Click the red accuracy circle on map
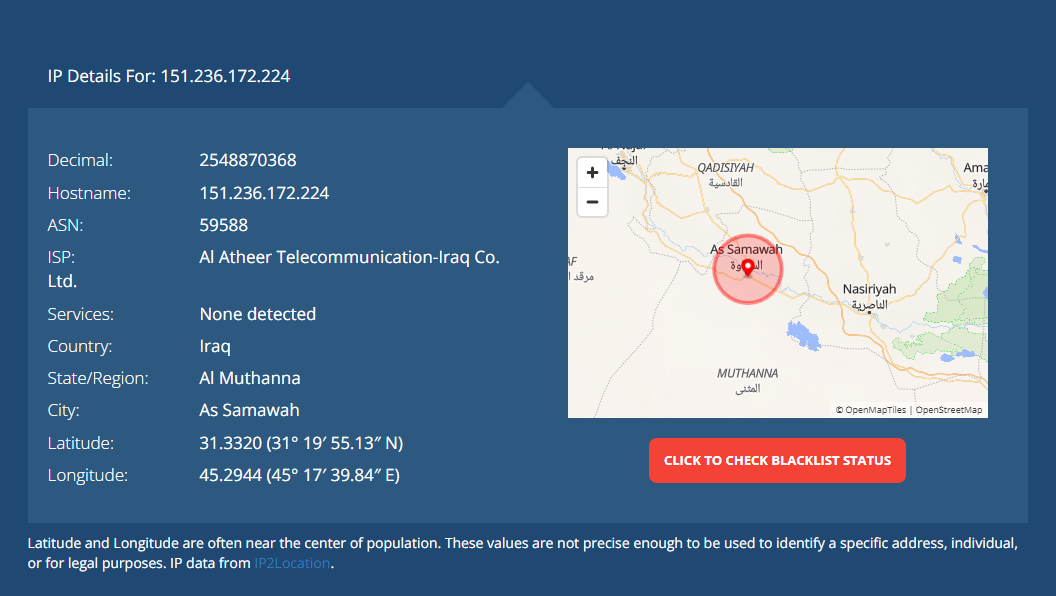This screenshot has width=1056, height=596. [748, 269]
